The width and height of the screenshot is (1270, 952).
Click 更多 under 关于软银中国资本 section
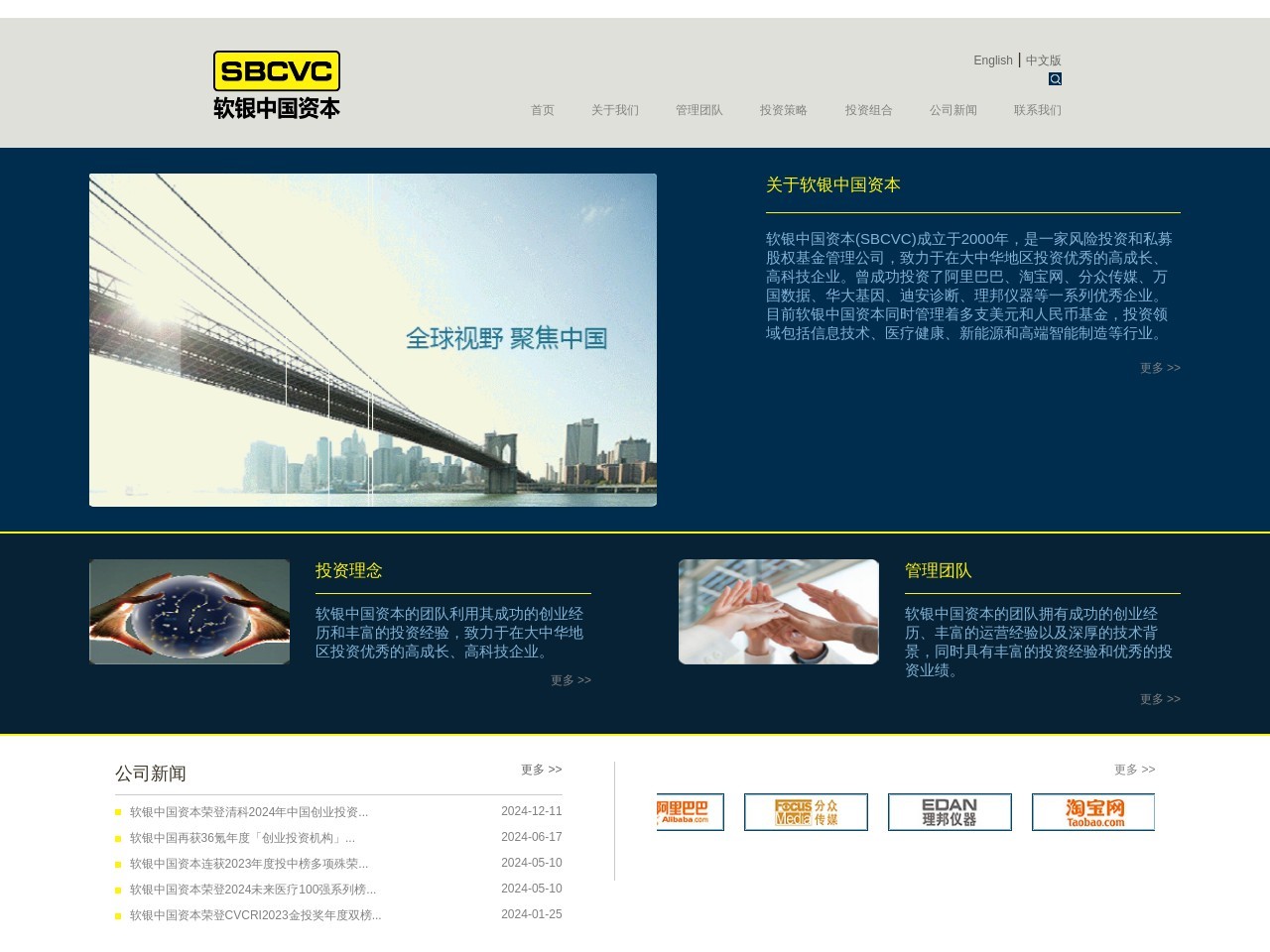pos(1160,368)
